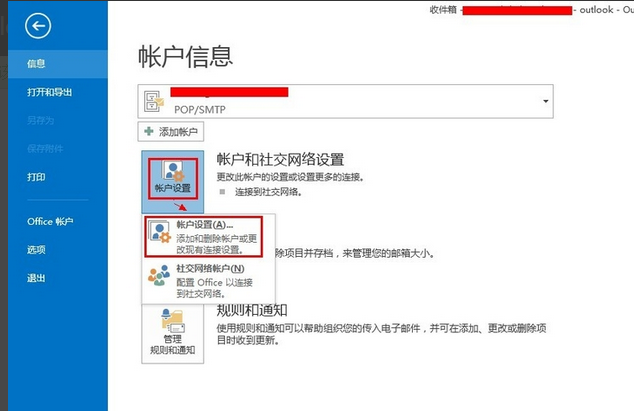This screenshot has height=411, width=634.
Task: Click the 帐户信息 page title
Action: [186, 56]
